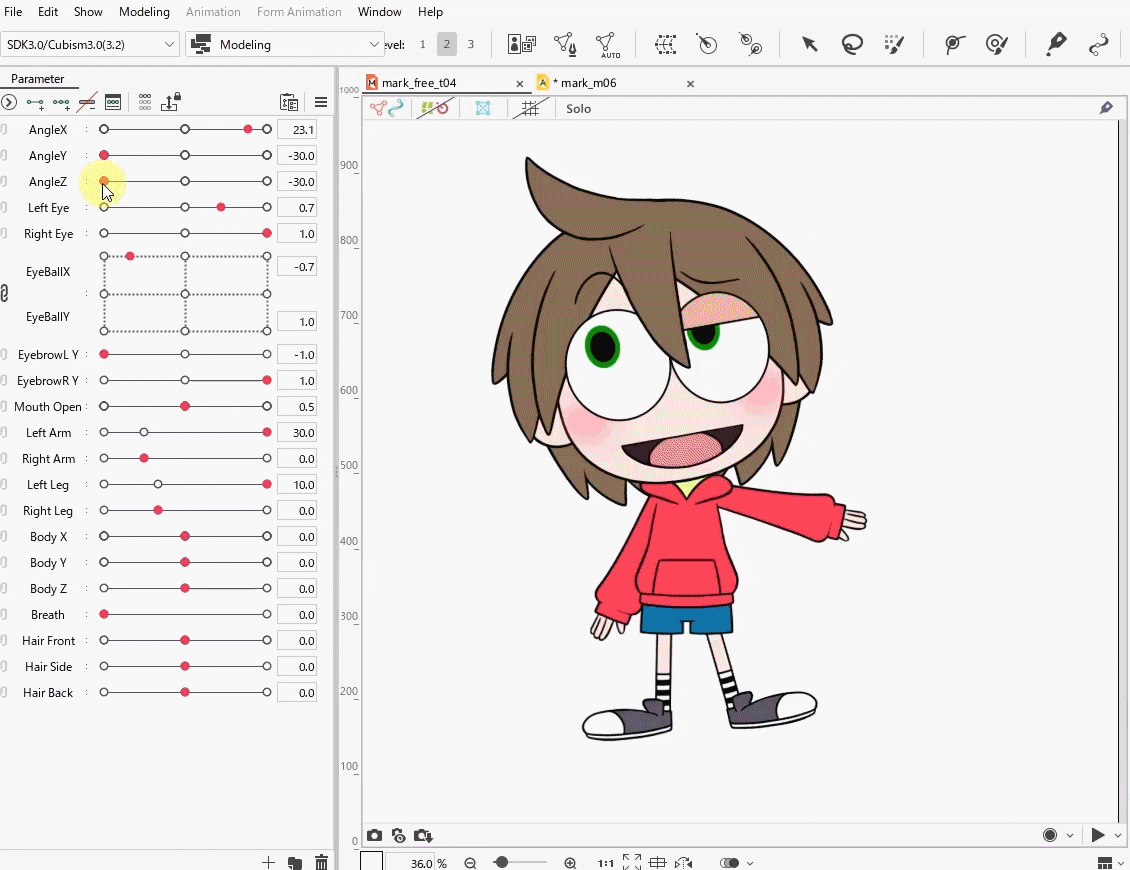The width and height of the screenshot is (1130, 870).
Task: Select the glue weight brush tool
Action: click(997, 45)
